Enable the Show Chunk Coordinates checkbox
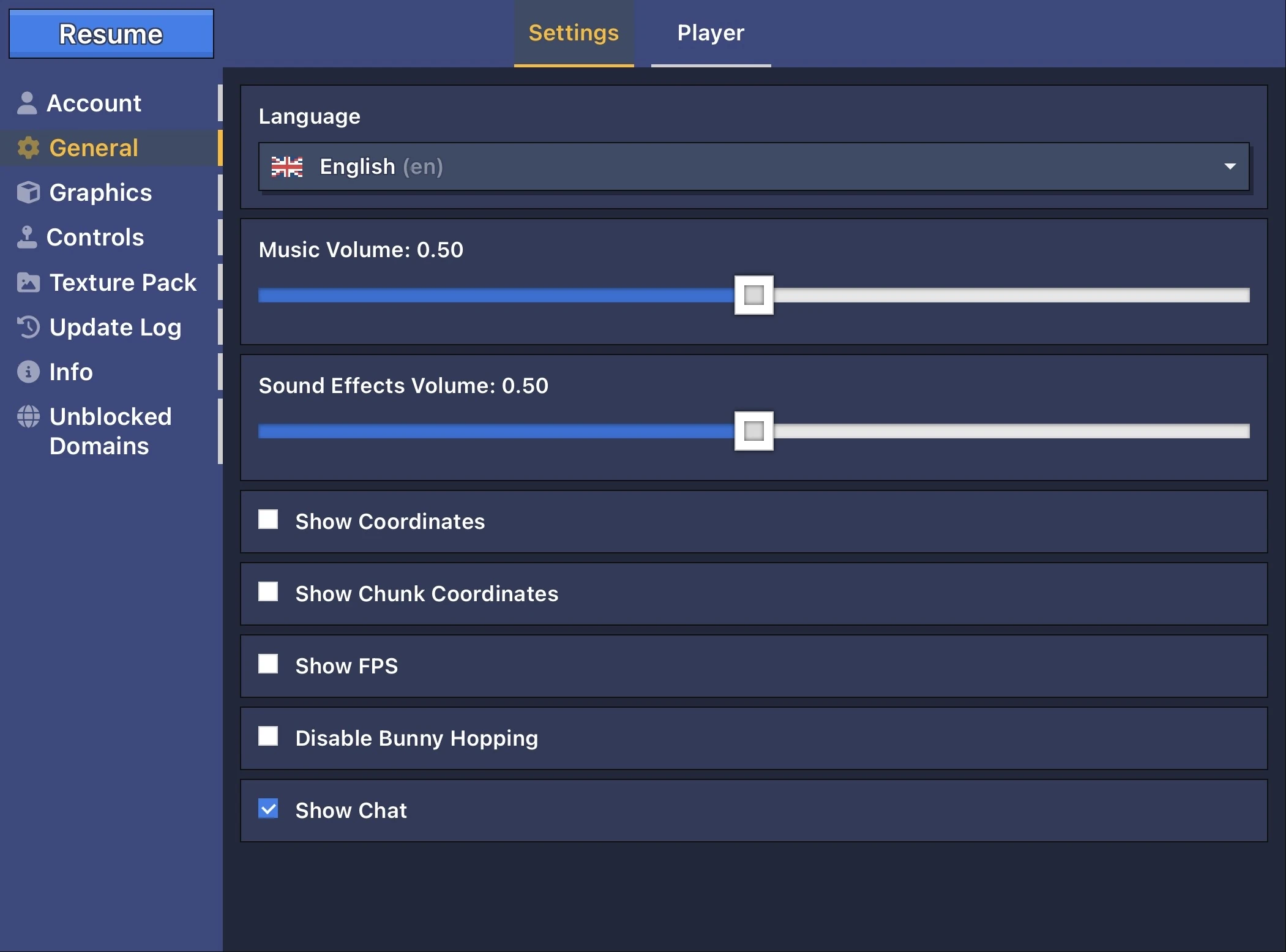The height and width of the screenshot is (952, 1286). click(x=268, y=592)
